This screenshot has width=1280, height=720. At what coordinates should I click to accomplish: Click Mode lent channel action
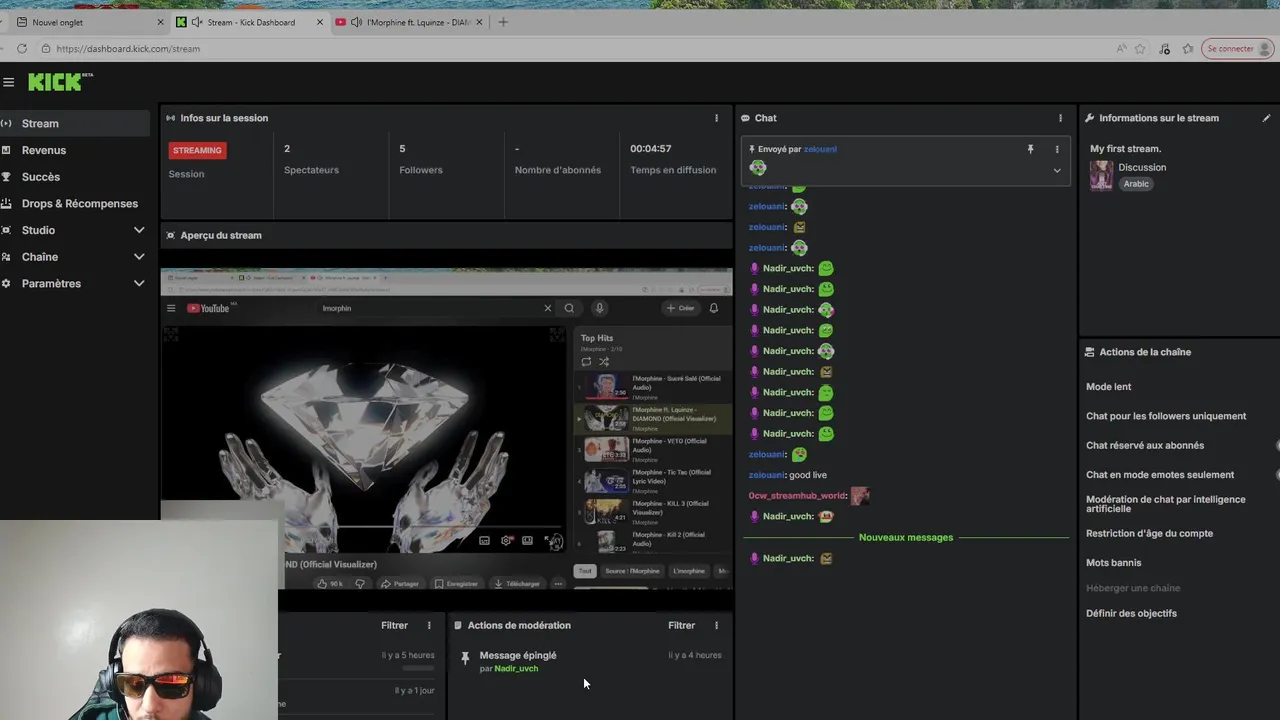(x=1109, y=387)
